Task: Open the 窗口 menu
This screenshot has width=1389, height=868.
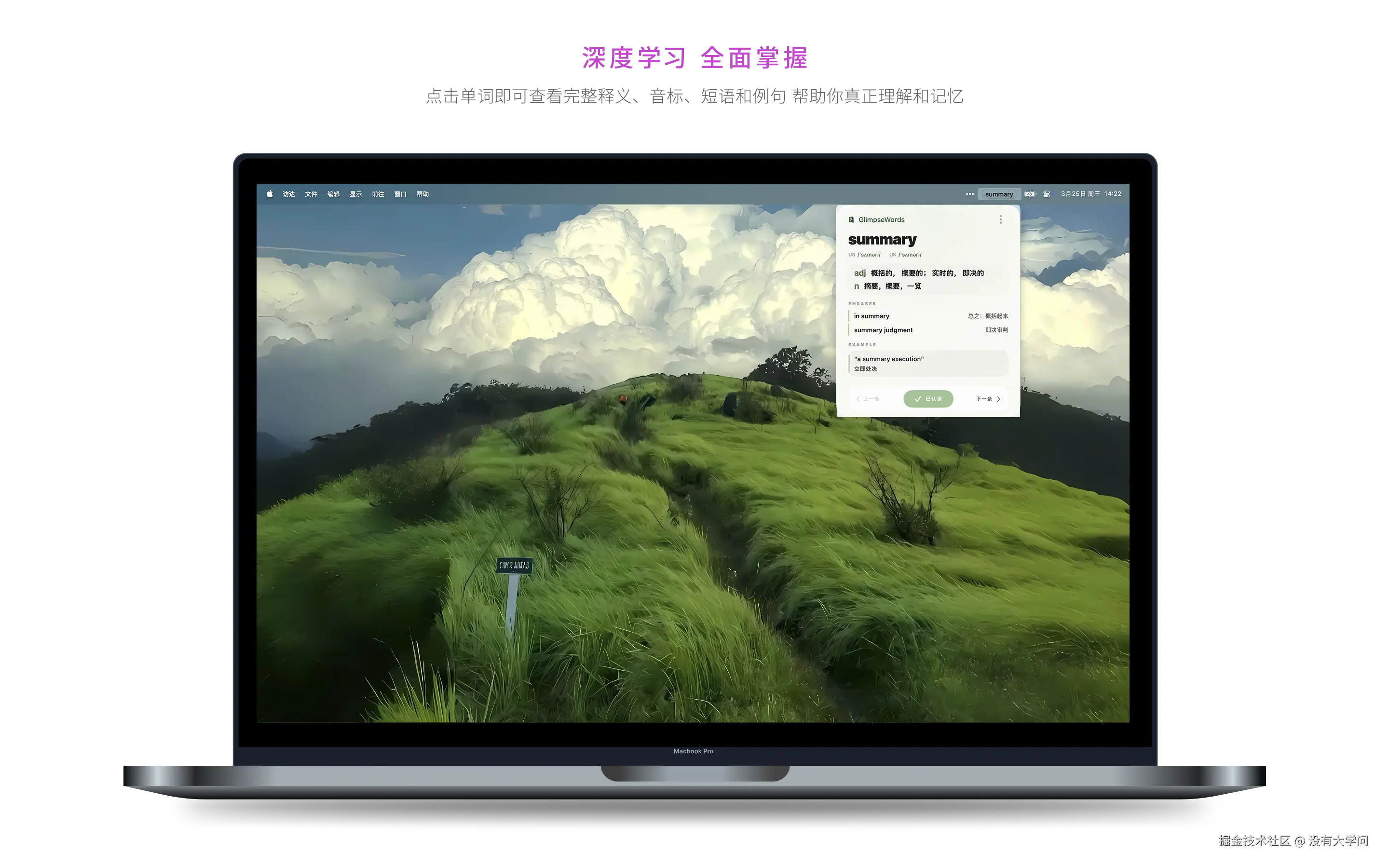Action: click(x=401, y=194)
